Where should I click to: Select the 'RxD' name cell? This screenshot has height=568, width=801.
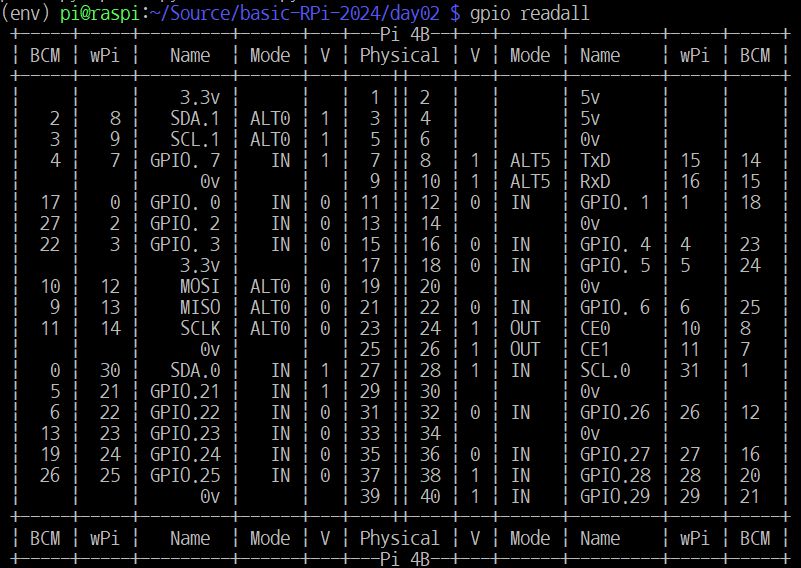(595, 181)
